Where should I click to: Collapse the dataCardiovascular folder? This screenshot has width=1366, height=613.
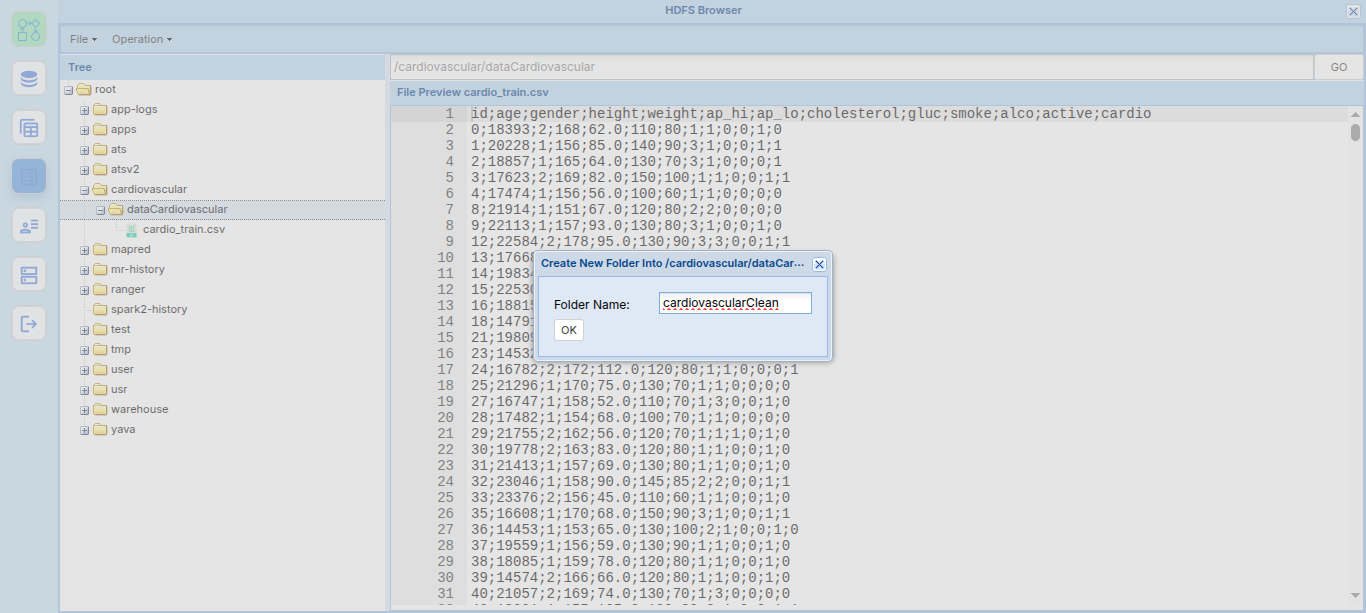(101, 210)
